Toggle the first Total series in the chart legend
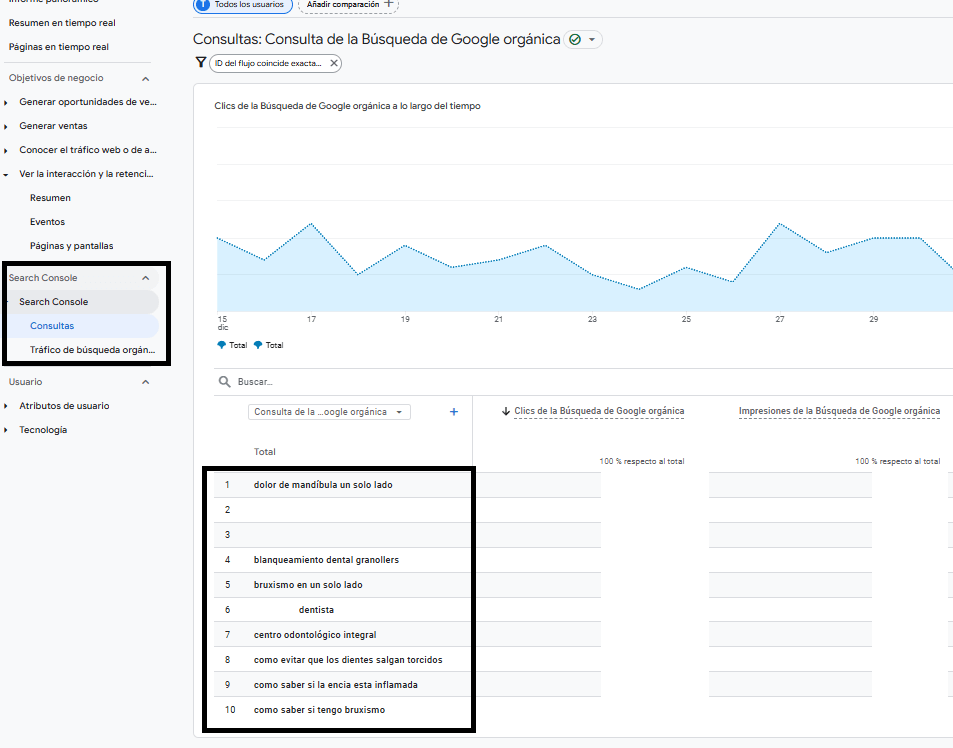 (x=232, y=345)
